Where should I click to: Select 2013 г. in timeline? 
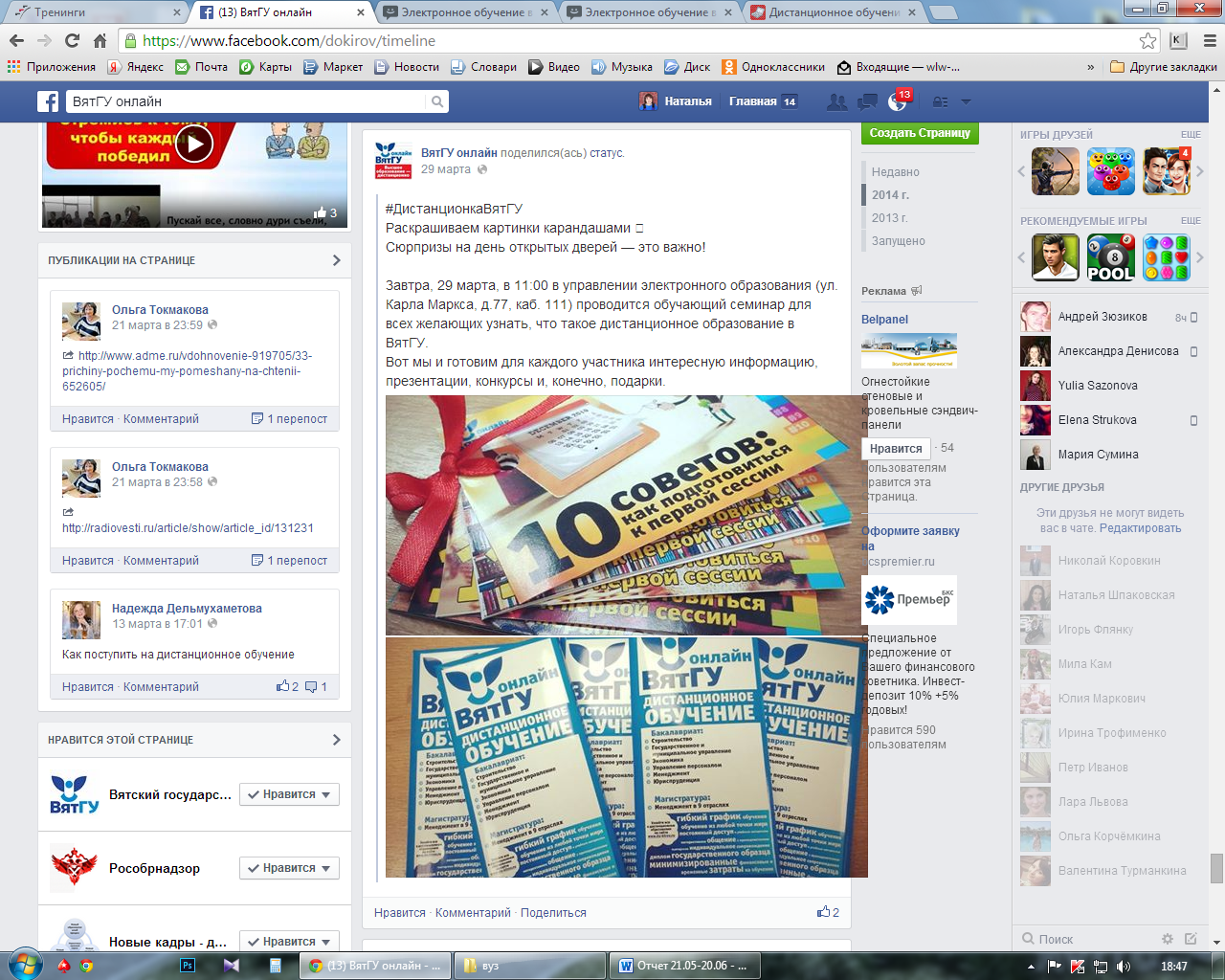890,218
